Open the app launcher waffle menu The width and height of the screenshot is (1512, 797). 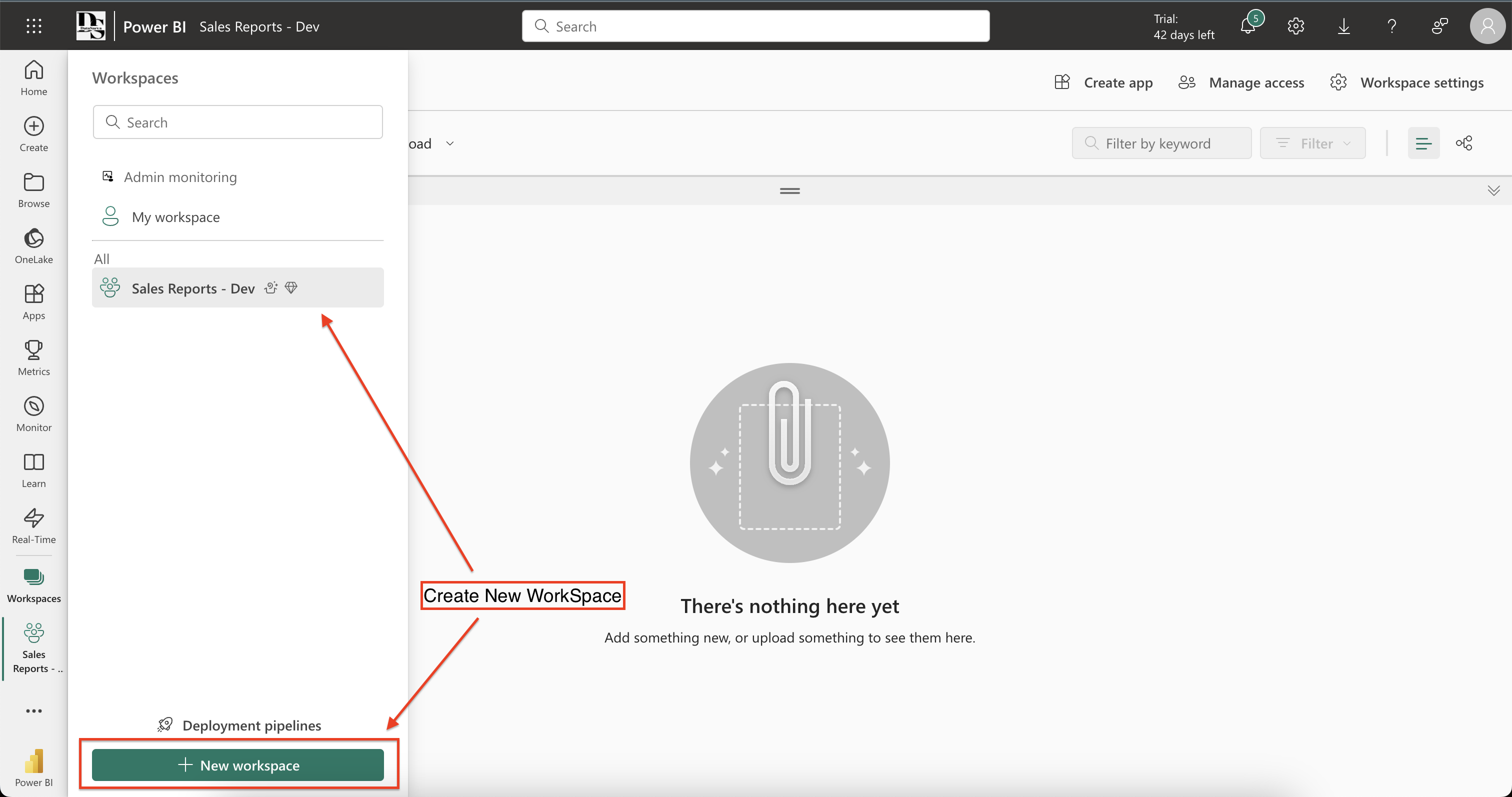[33, 26]
